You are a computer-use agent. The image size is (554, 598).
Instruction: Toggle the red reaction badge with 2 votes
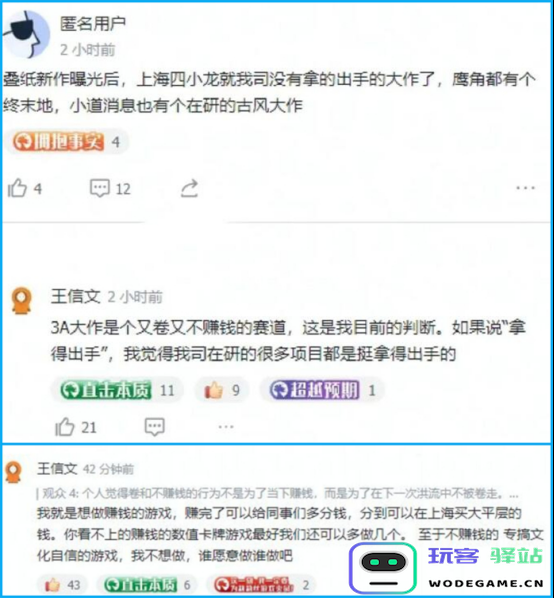tap(261, 585)
